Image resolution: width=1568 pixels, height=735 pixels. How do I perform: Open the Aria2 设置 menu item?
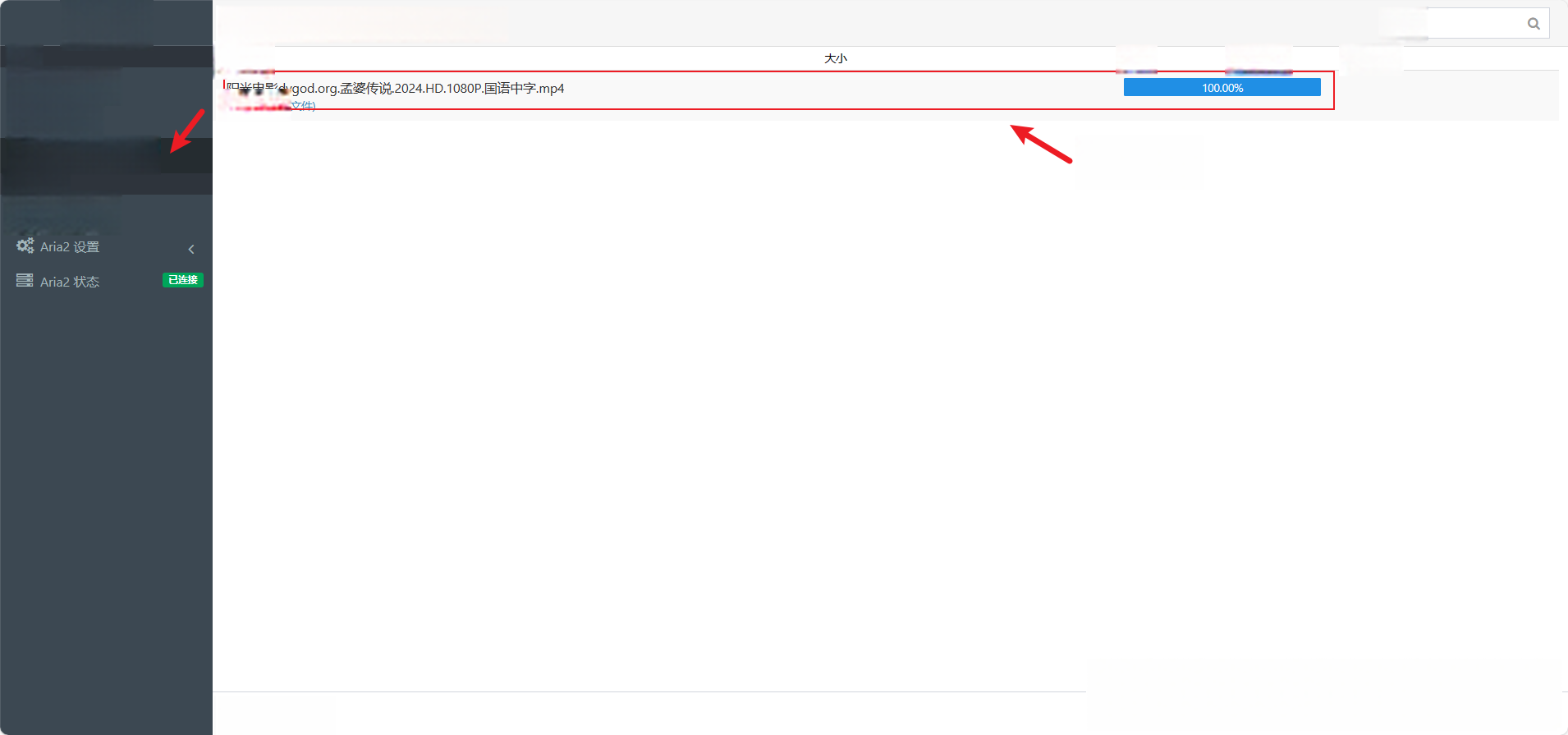click(106, 246)
